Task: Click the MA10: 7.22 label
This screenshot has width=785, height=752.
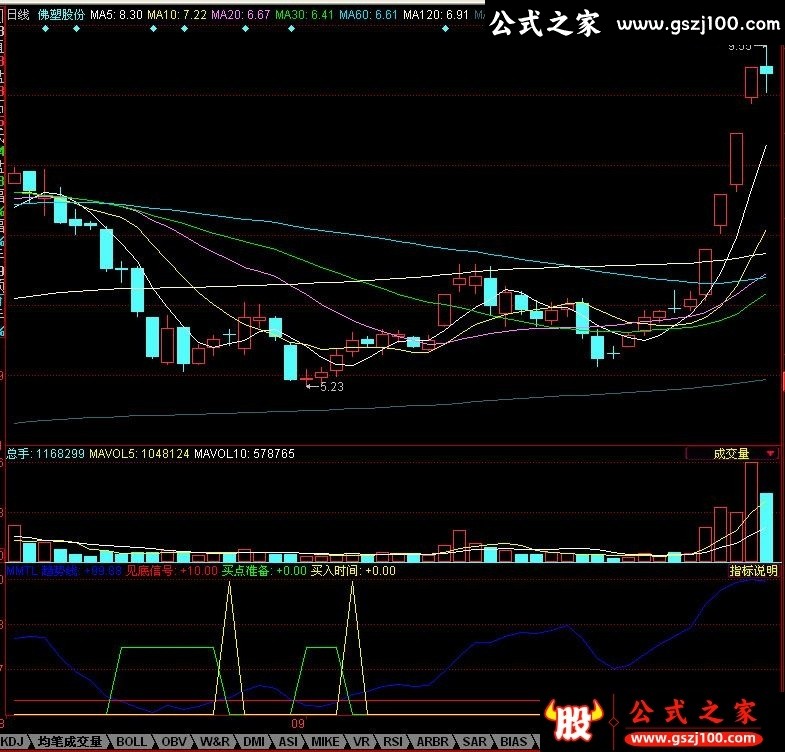Action: coord(177,15)
